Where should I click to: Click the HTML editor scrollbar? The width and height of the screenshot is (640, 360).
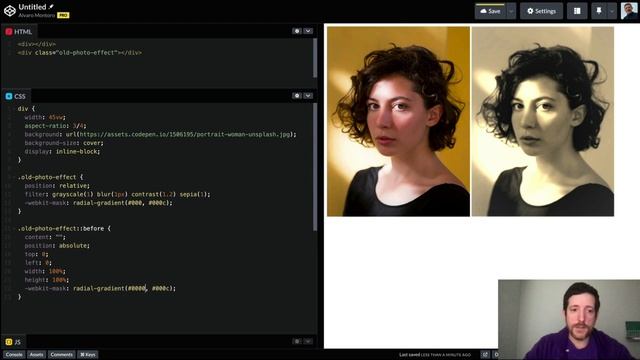[315, 58]
